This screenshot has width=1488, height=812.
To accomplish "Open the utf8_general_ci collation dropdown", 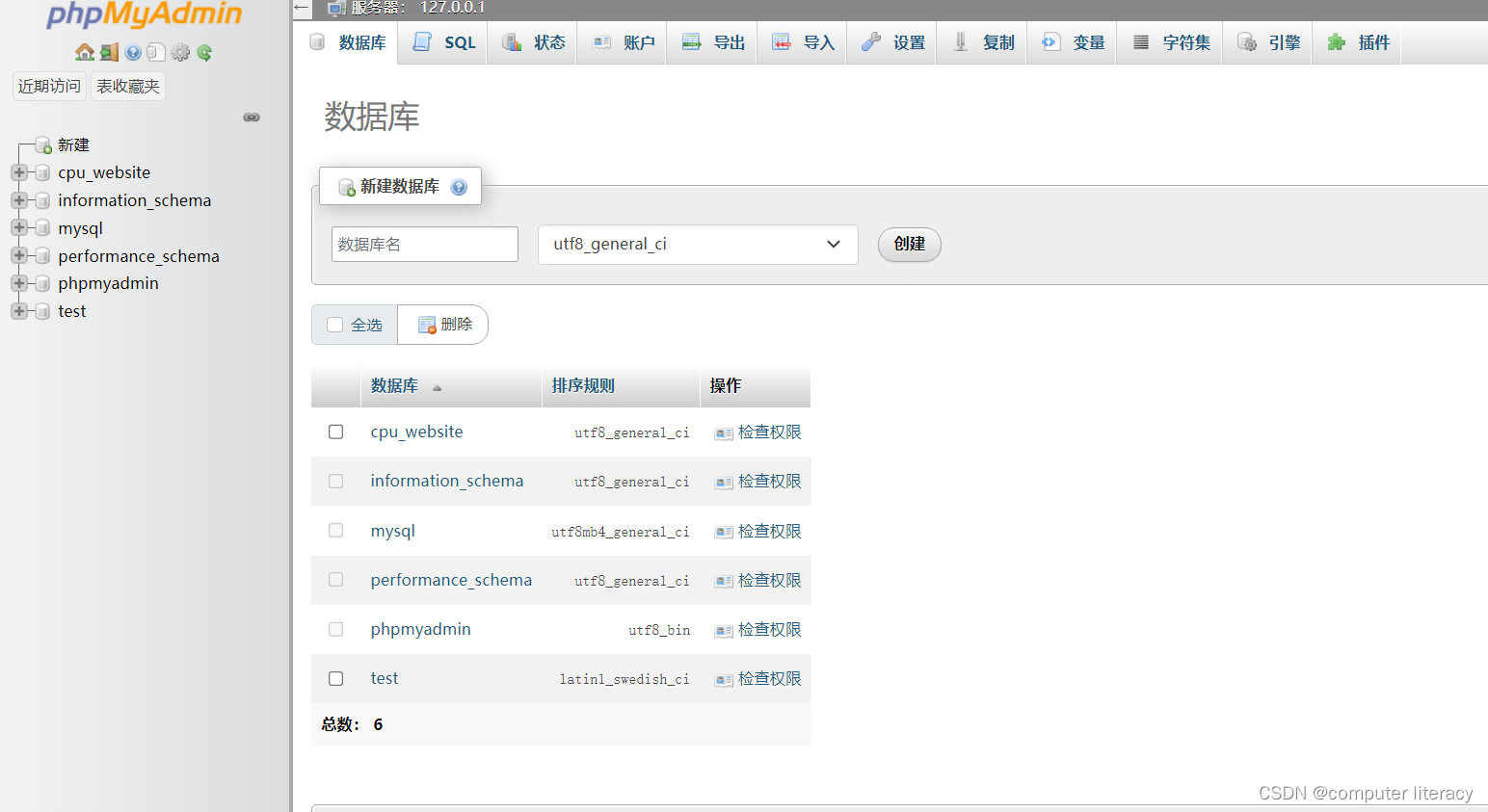I will [698, 245].
